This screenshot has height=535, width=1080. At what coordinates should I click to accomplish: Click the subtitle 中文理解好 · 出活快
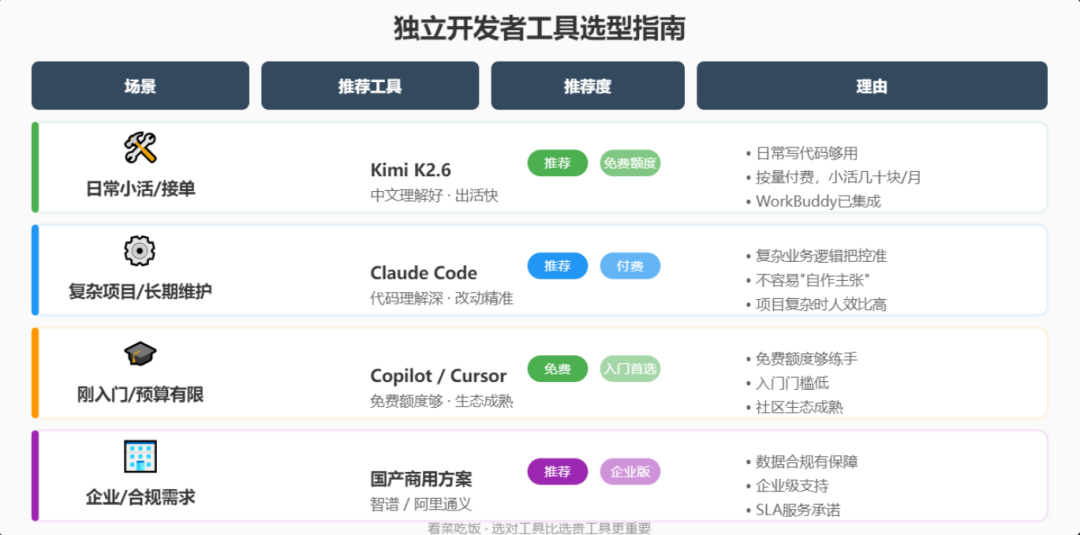434,196
